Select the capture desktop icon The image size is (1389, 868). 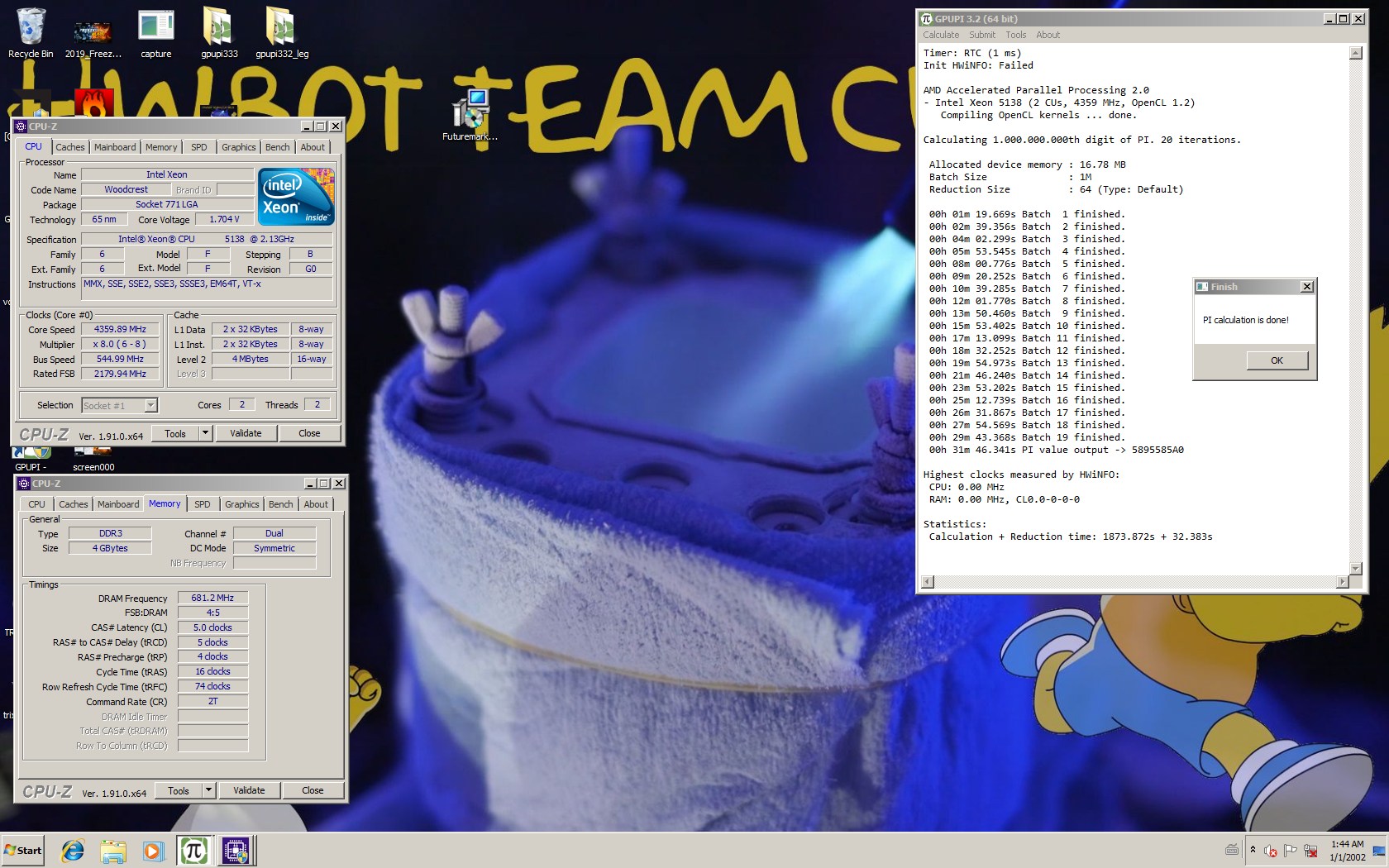point(155,33)
